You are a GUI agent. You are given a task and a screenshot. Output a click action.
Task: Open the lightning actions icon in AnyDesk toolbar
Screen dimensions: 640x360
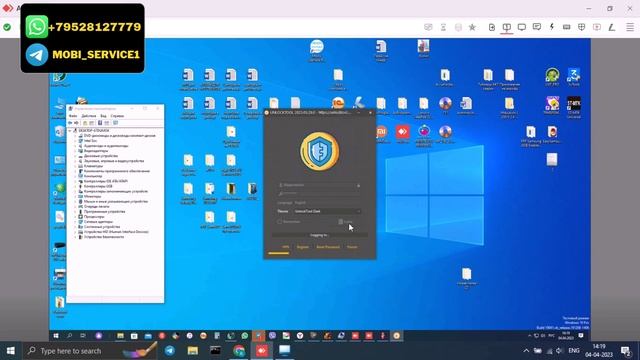pyautogui.click(x=552, y=27)
